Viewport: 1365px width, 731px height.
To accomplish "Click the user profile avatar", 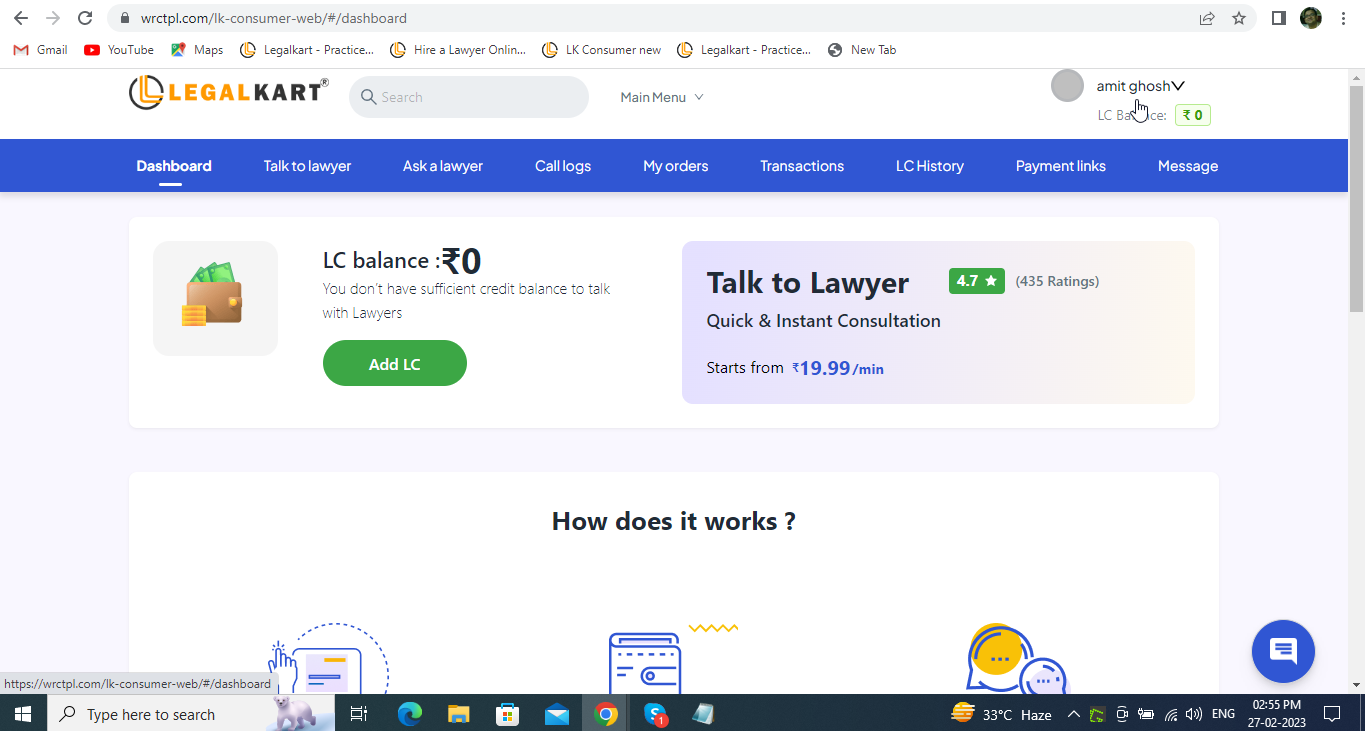I will tap(1067, 86).
